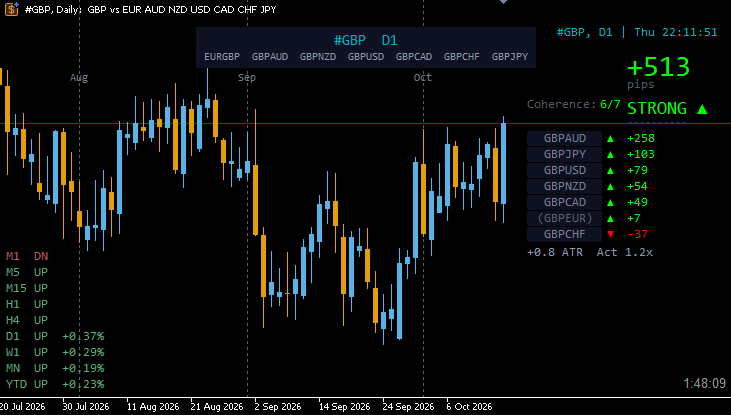Click the +79 value for GBPUSD
This screenshot has height=415, width=731.
click(x=637, y=170)
